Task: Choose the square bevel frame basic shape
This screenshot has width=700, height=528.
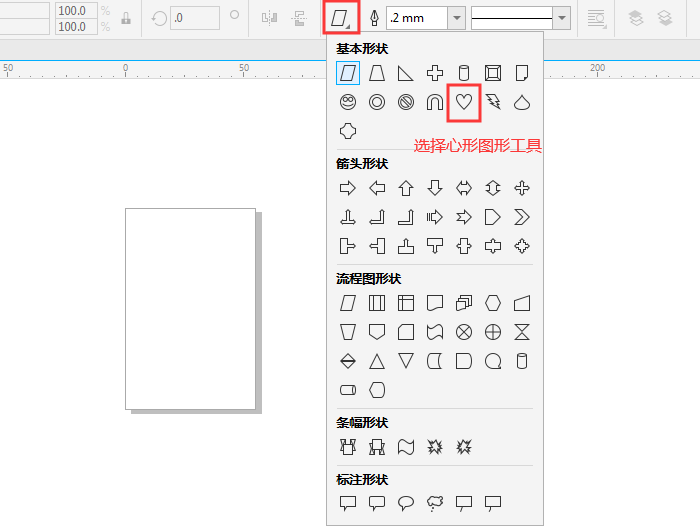Action: point(493,73)
